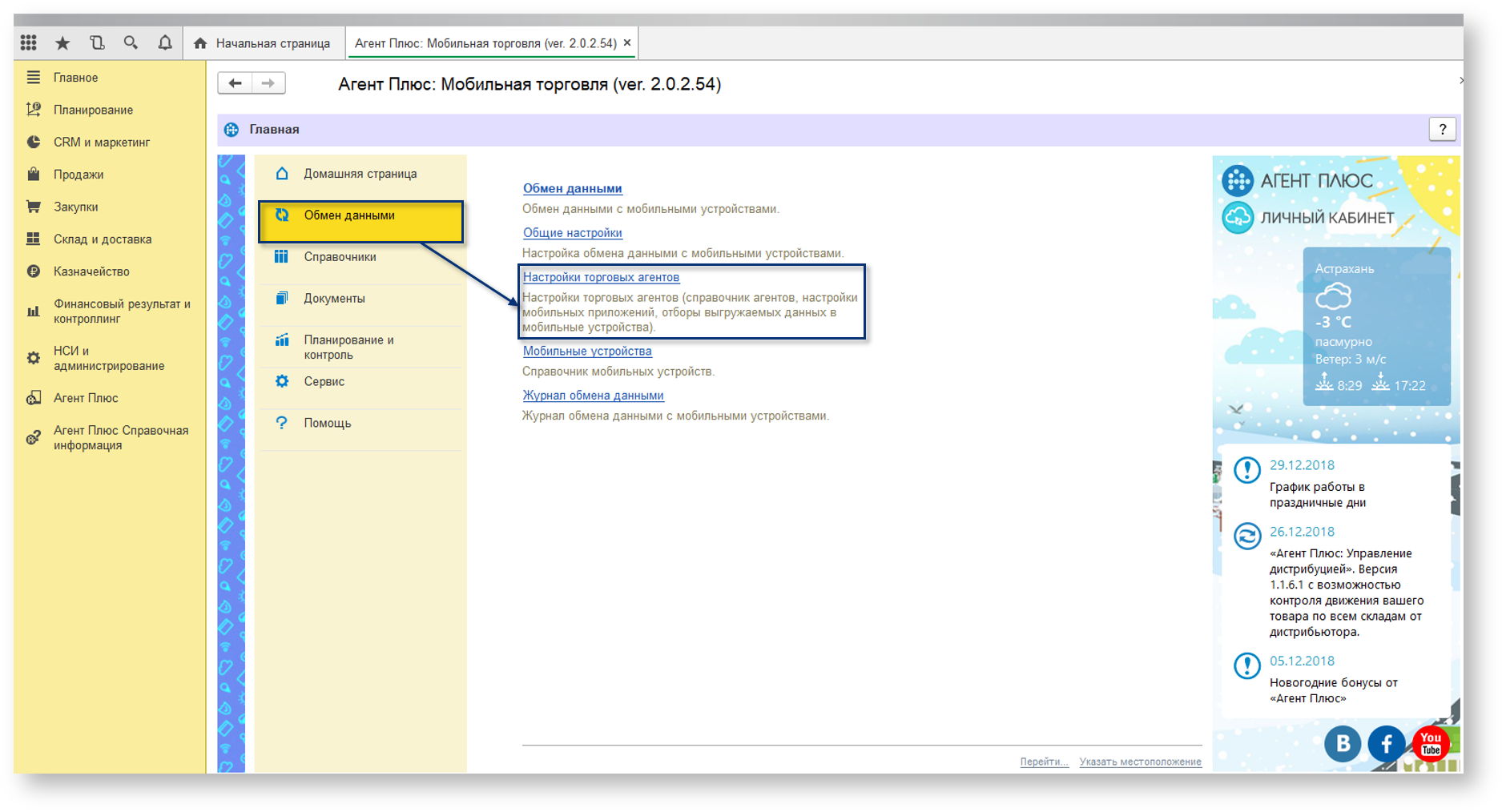Click the Сервис gear icon
Screen dimensions: 1502x812
282,382
